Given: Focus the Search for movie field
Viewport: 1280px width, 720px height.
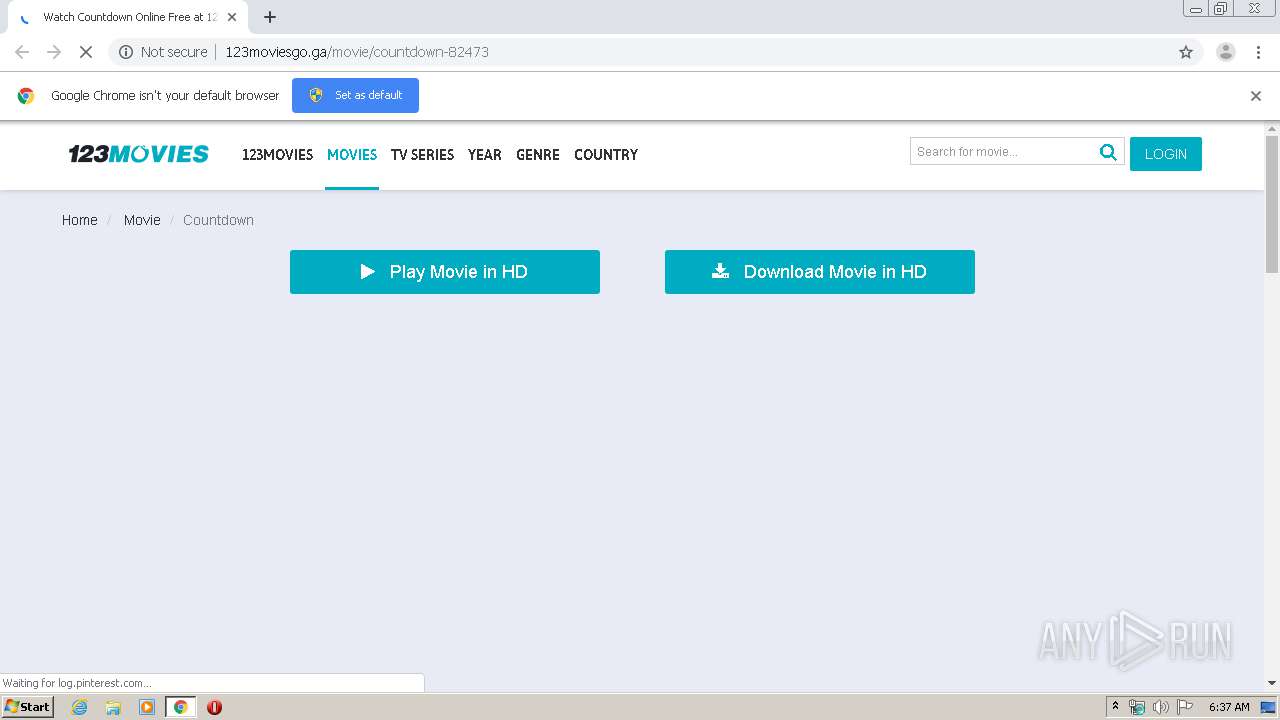Looking at the screenshot, I should click(x=1003, y=152).
